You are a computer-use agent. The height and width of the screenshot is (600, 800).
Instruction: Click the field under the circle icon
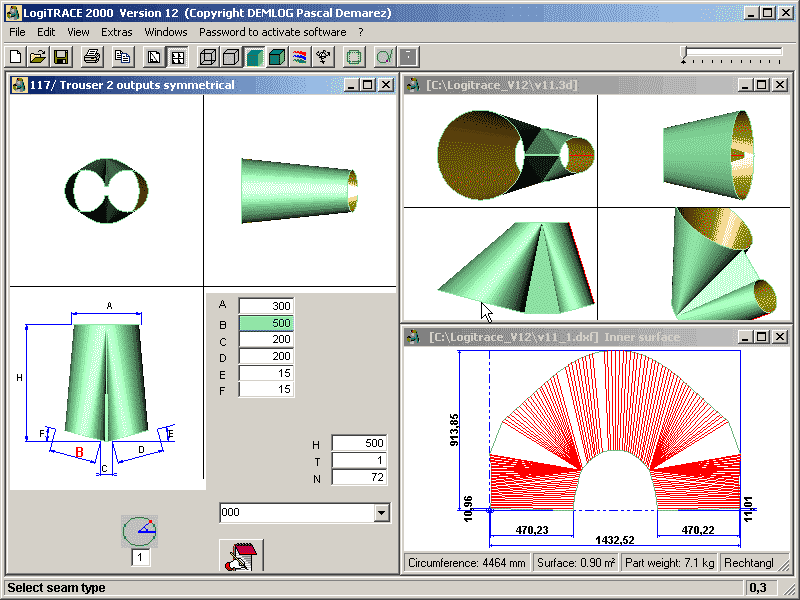tap(140, 557)
